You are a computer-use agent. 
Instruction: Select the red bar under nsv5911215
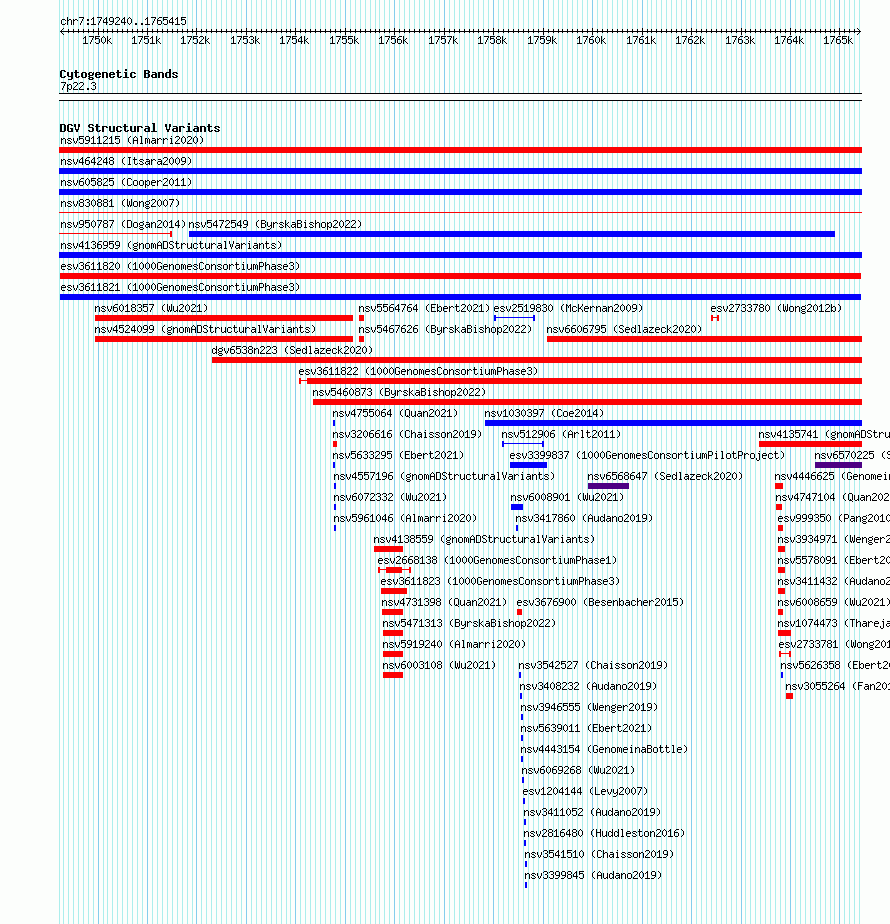pos(460,150)
